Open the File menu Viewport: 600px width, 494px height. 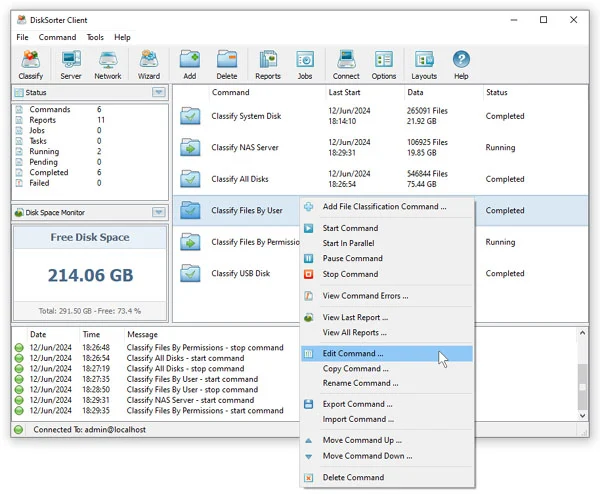pyautogui.click(x=22, y=37)
